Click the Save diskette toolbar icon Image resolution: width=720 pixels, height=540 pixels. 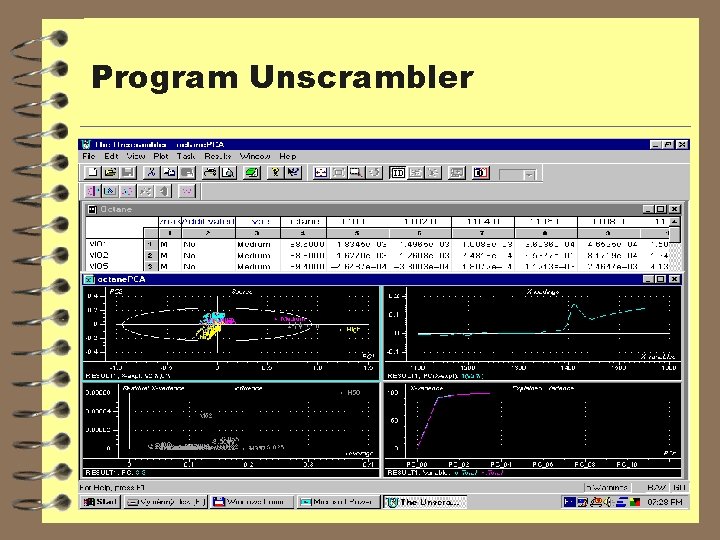tap(128, 173)
